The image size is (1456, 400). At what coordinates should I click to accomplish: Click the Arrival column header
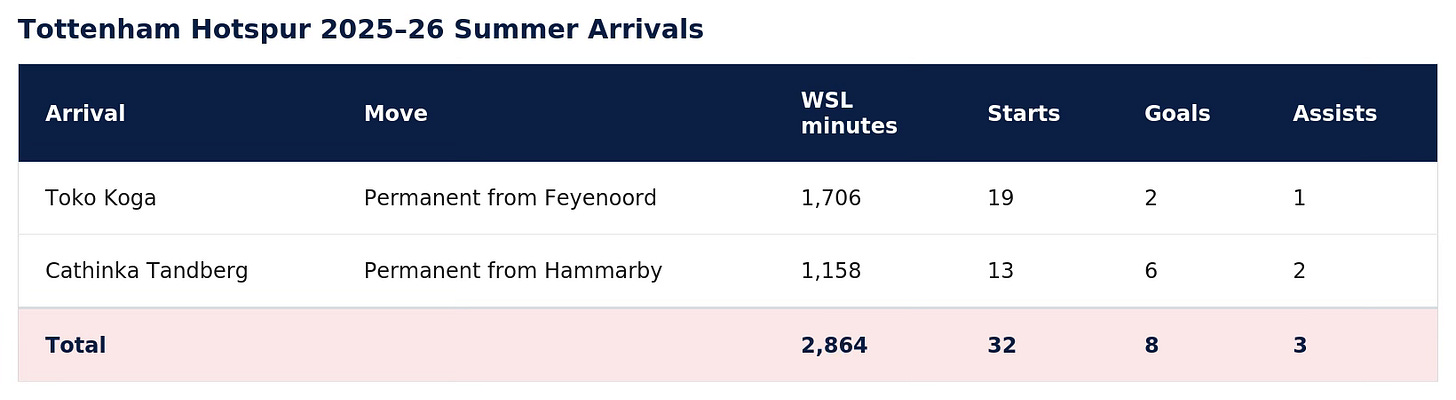[x=85, y=114]
